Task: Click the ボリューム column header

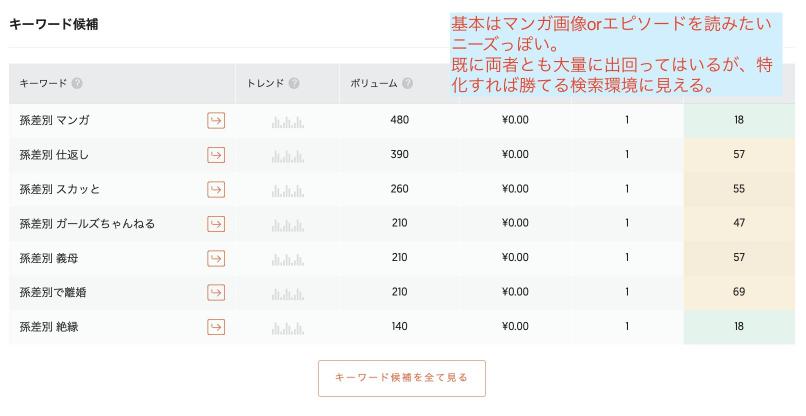Action: [x=374, y=83]
